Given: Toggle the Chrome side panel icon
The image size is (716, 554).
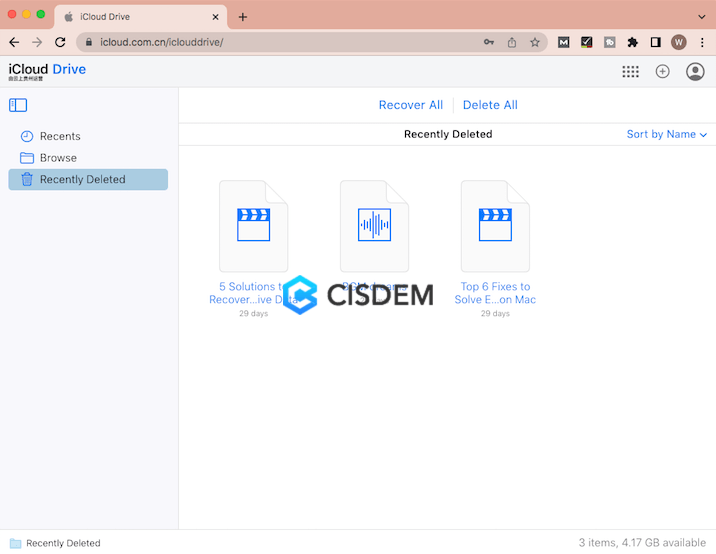Looking at the screenshot, I should pyautogui.click(x=655, y=42).
